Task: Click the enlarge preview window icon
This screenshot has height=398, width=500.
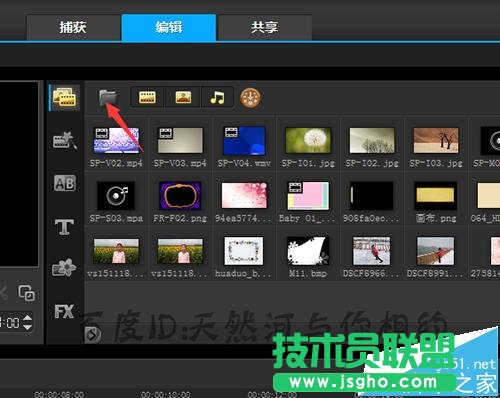Action: pyautogui.click(x=26, y=293)
